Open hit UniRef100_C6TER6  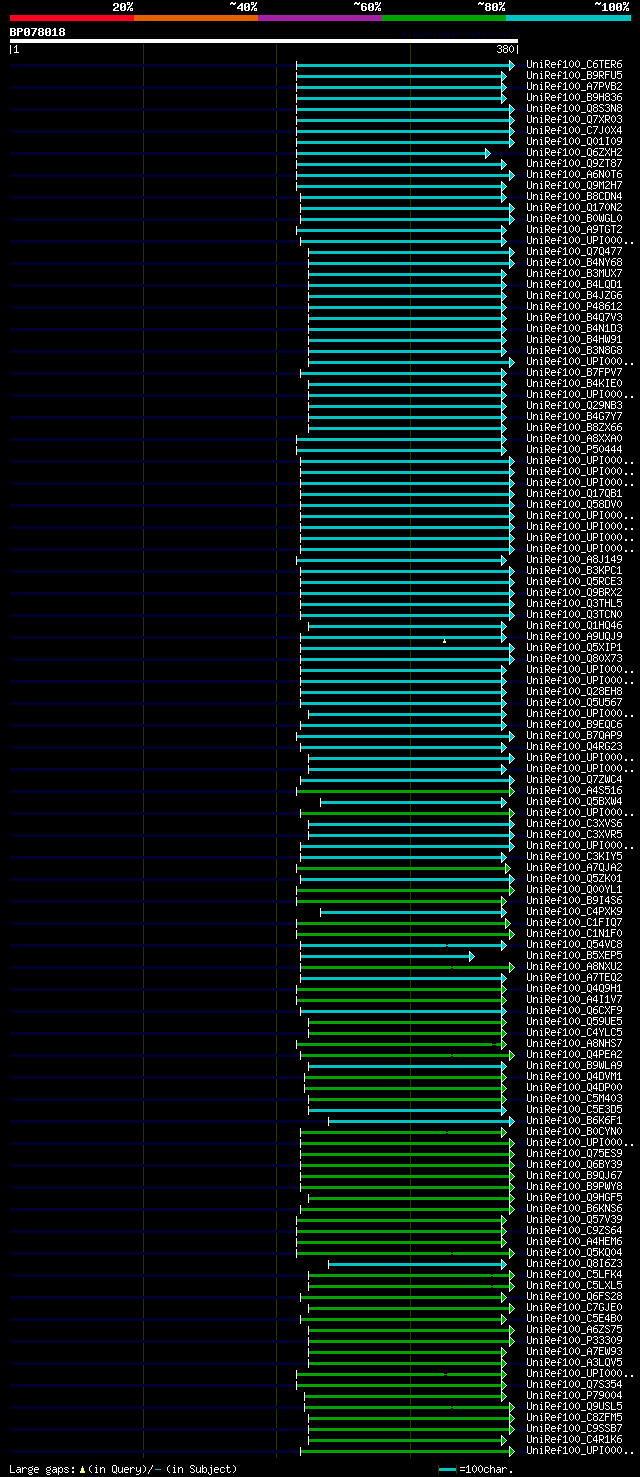point(574,65)
